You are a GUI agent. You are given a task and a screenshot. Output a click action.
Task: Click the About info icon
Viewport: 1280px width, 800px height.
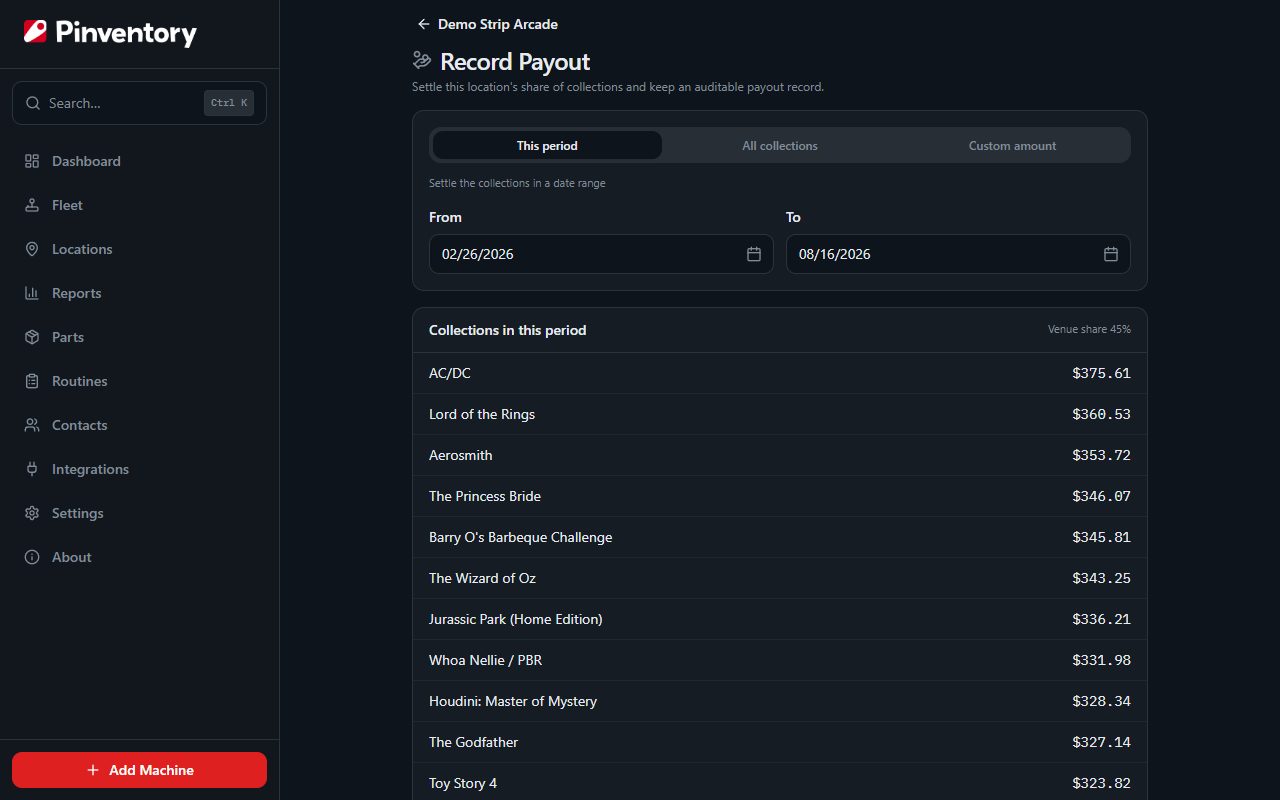32,557
